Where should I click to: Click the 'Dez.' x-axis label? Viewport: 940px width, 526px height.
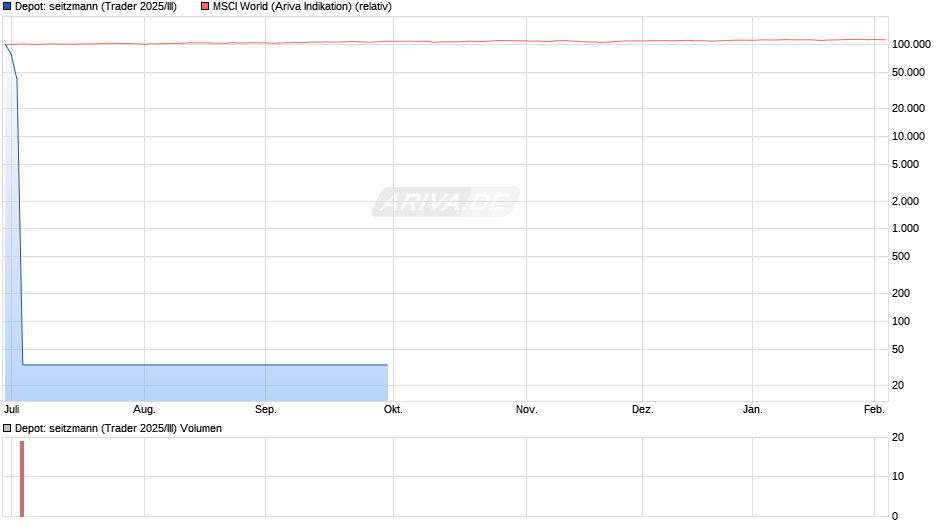643,409
